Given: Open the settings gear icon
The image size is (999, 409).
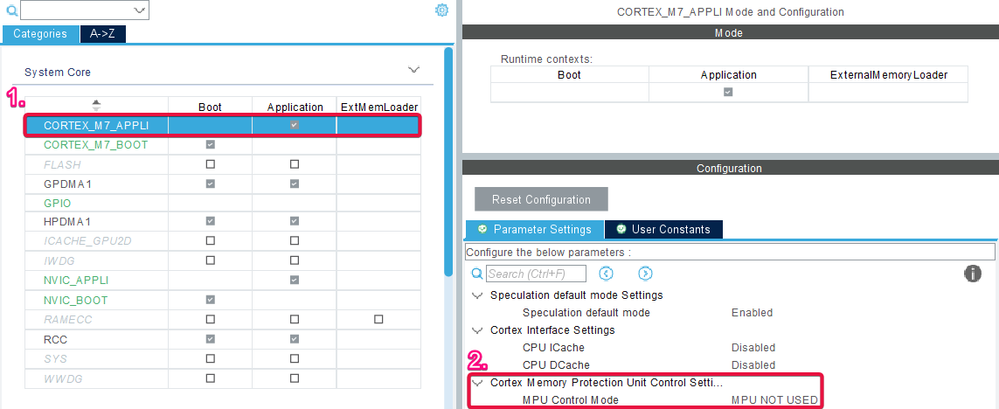Looking at the screenshot, I should [x=442, y=10].
